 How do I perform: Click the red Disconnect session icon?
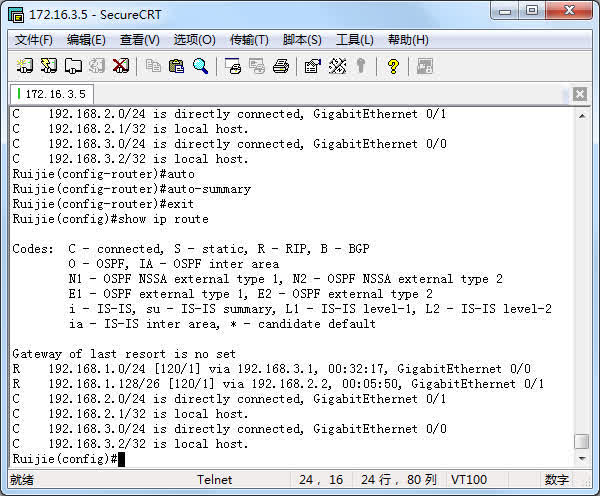[x=121, y=66]
